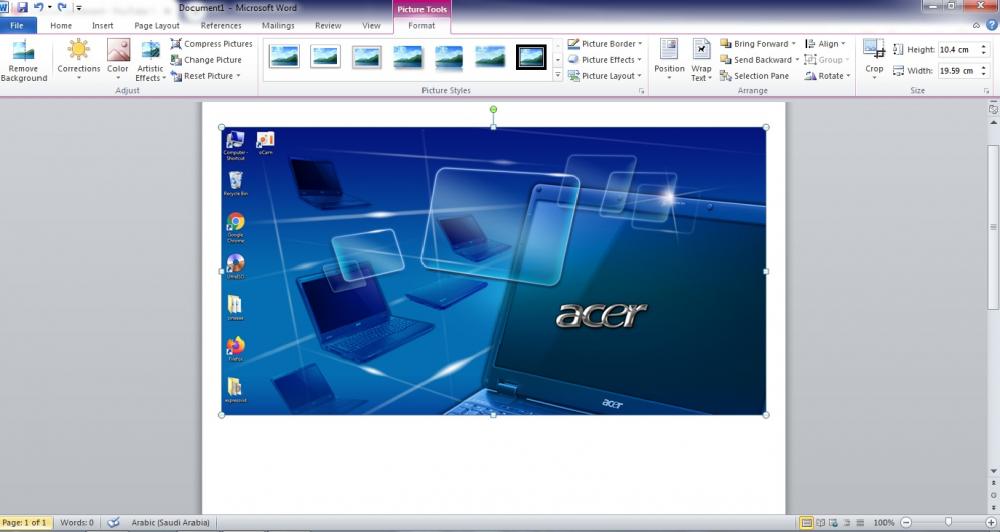The image size is (1000, 532).
Task: Click Remove Background tool
Action: coord(24,61)
